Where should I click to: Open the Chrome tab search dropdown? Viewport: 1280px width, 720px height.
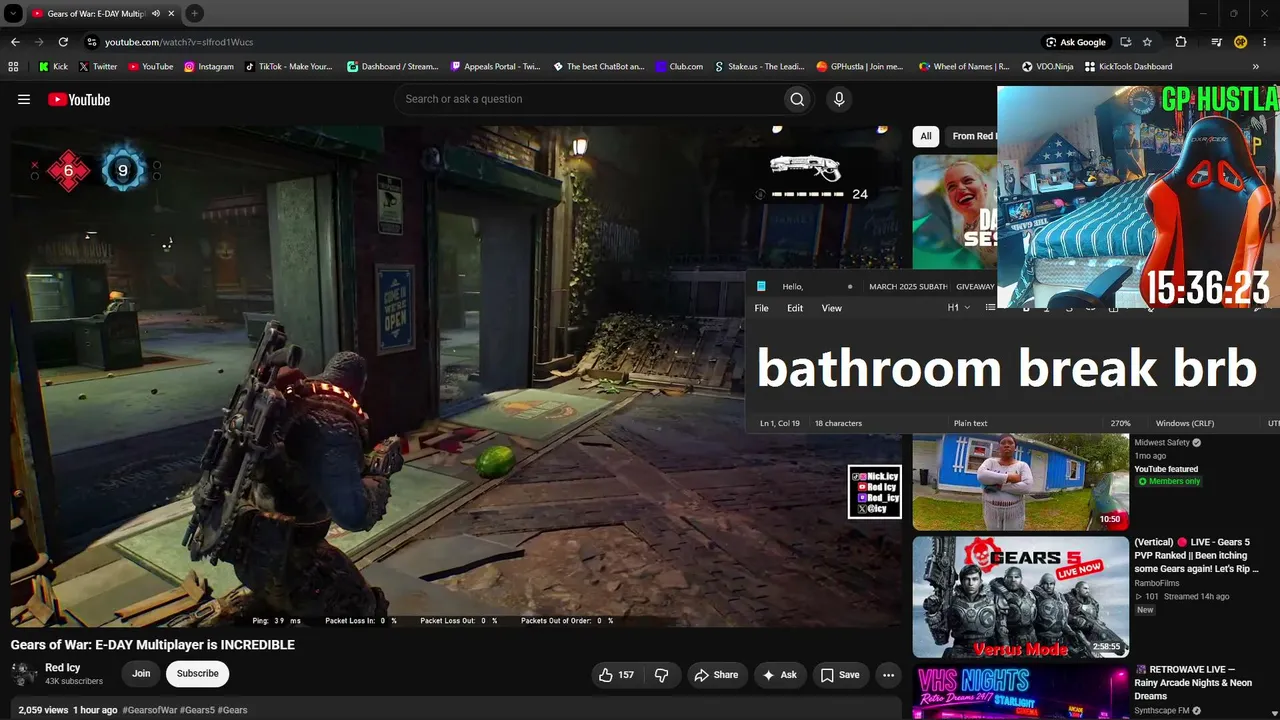(13, 13)
